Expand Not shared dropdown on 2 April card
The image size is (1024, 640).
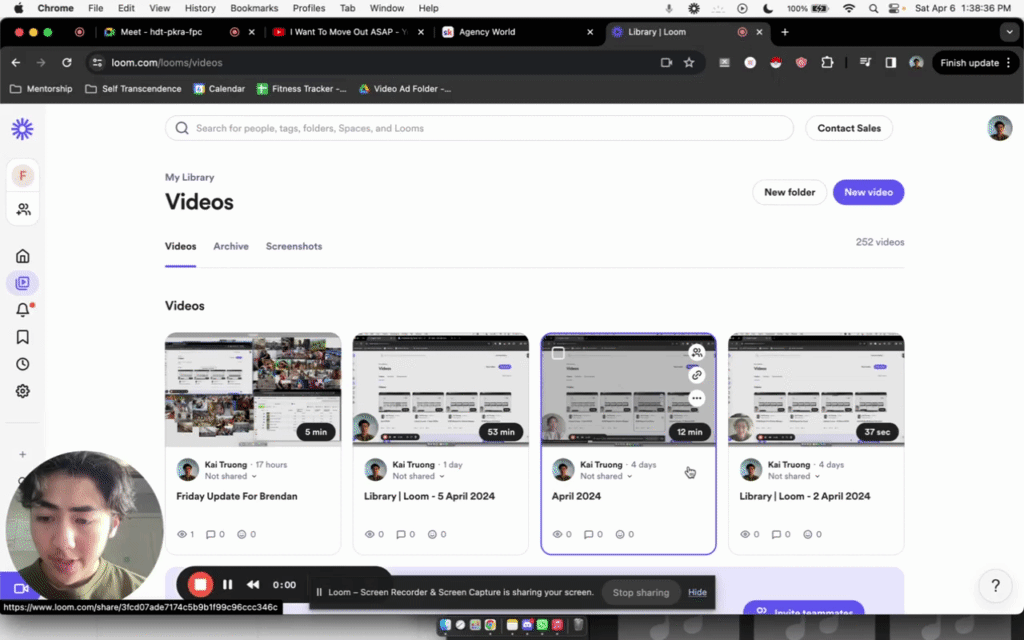(x=793, y=476)
